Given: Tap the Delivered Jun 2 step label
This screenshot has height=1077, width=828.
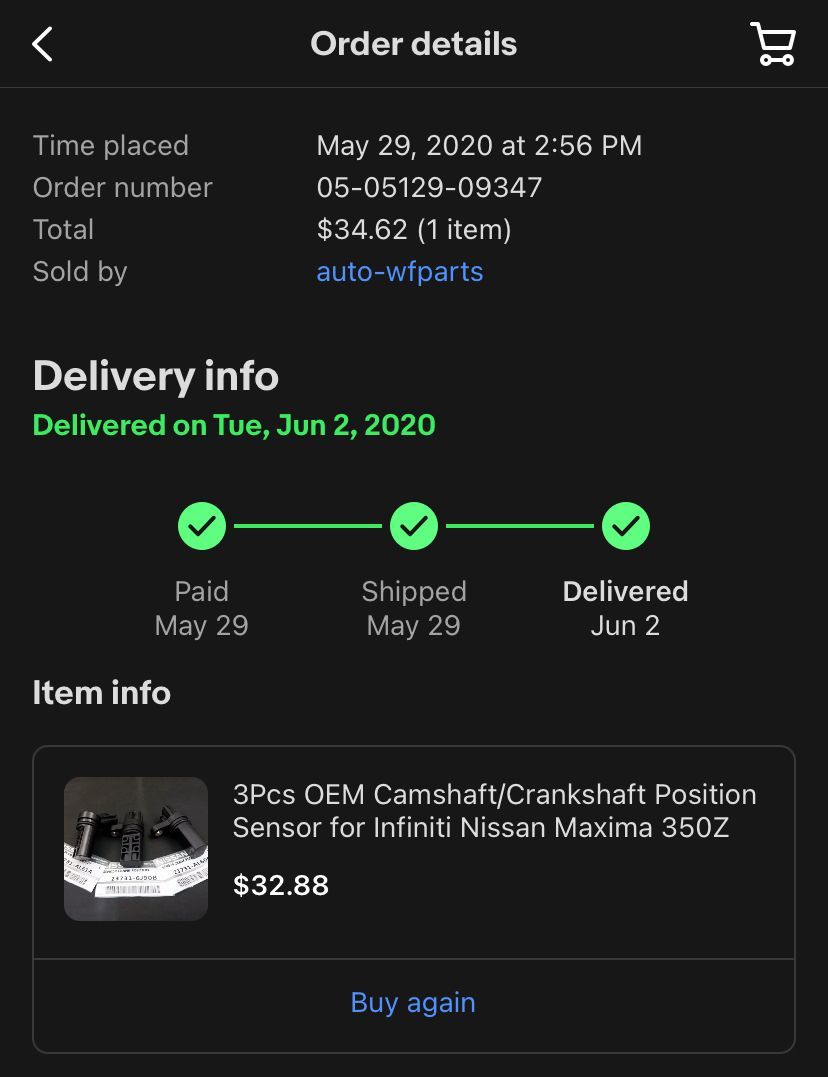Looking at the screenshot, I should (625, 608).
